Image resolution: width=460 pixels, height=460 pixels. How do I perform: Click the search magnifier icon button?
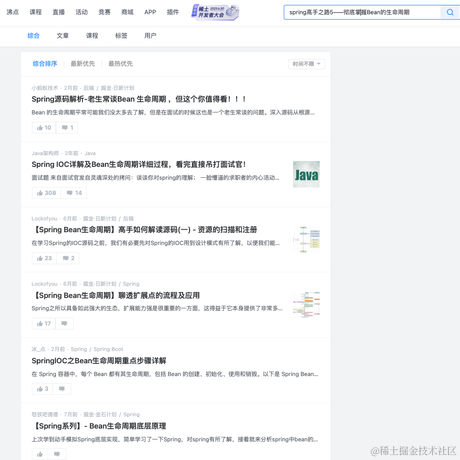point(450,12)
